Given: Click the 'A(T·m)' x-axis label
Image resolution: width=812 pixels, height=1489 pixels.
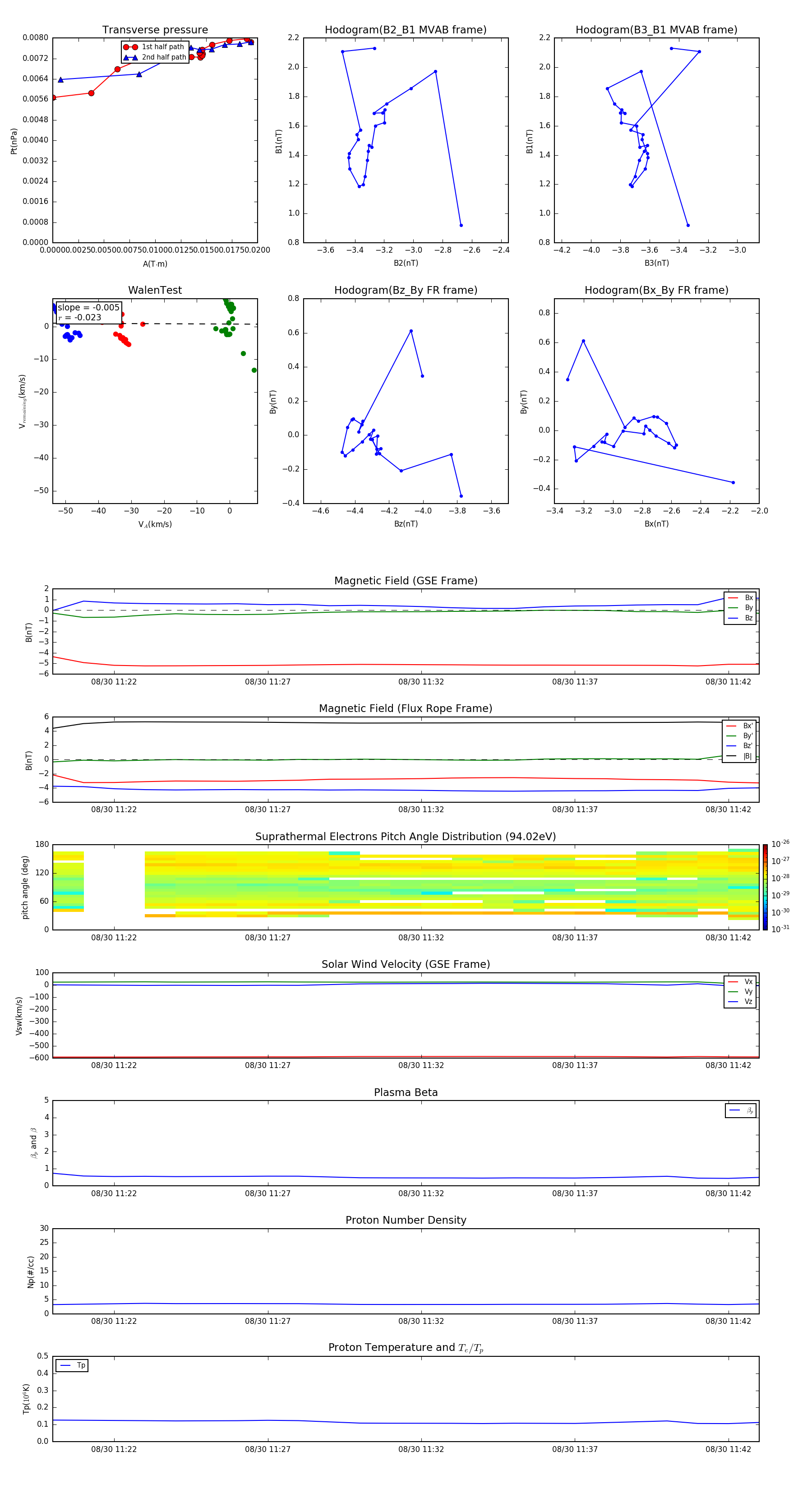Looking at the screenshot, I should (x=155, y=264).
